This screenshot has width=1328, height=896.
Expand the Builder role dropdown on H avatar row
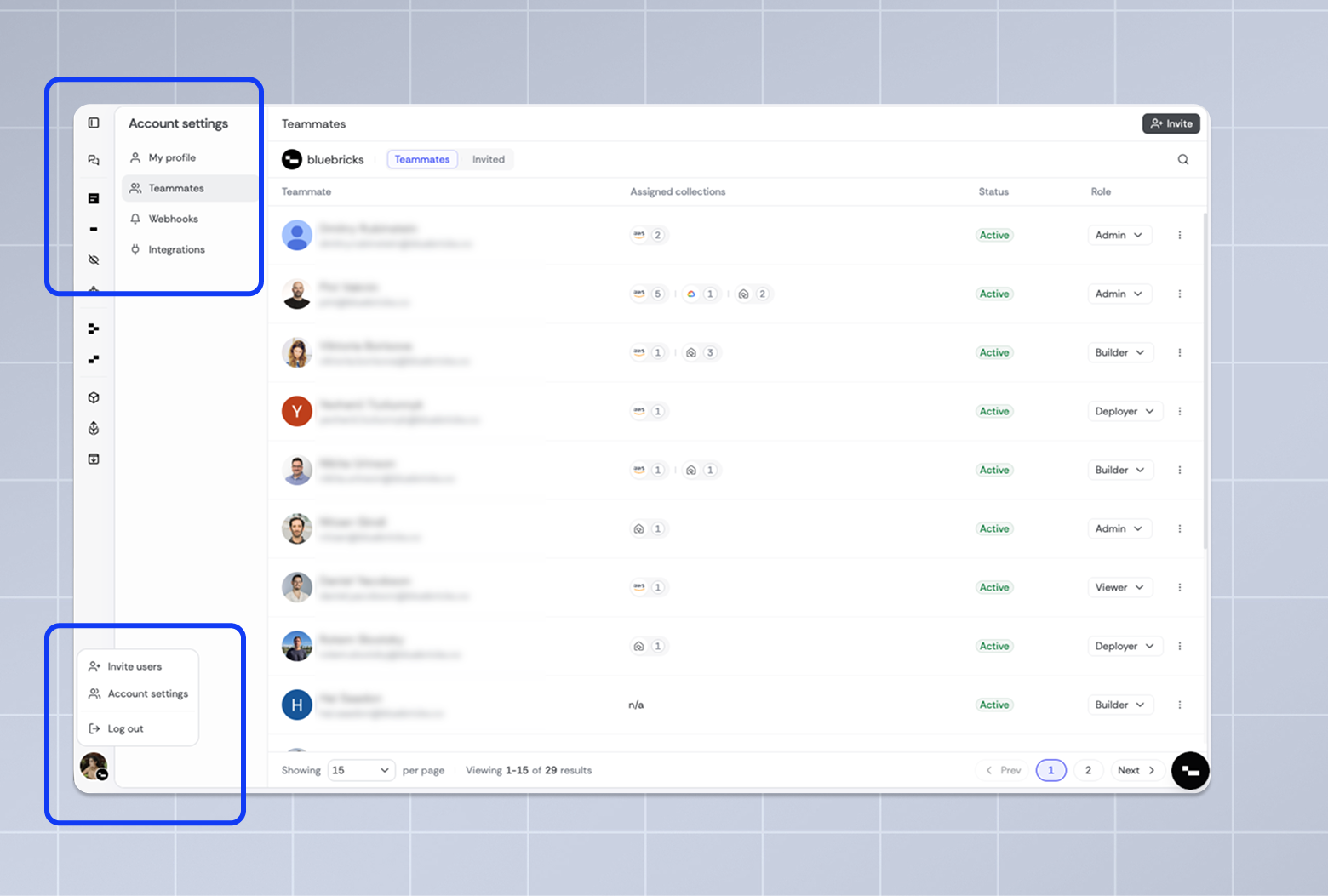point(1120,705)
